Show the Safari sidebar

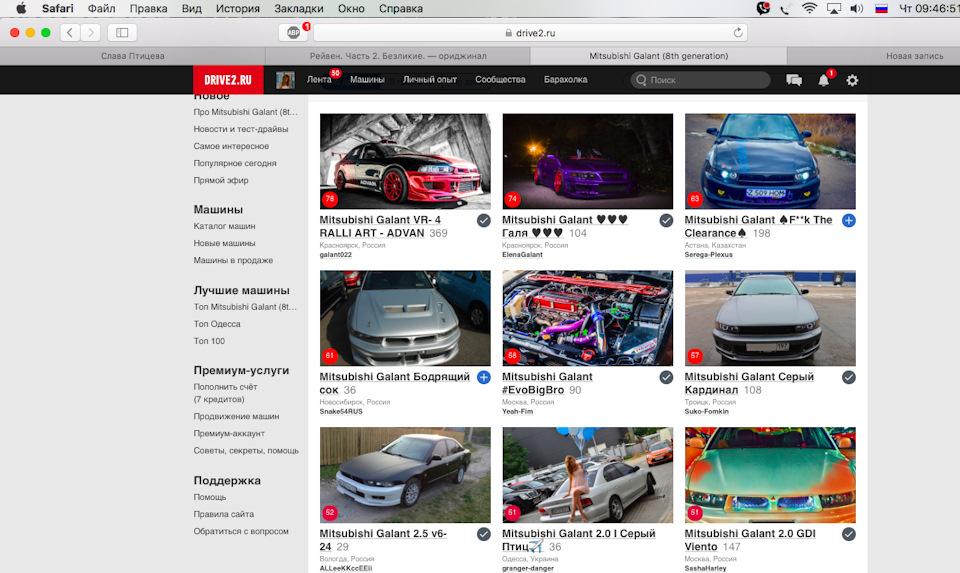tap(122, 32)
